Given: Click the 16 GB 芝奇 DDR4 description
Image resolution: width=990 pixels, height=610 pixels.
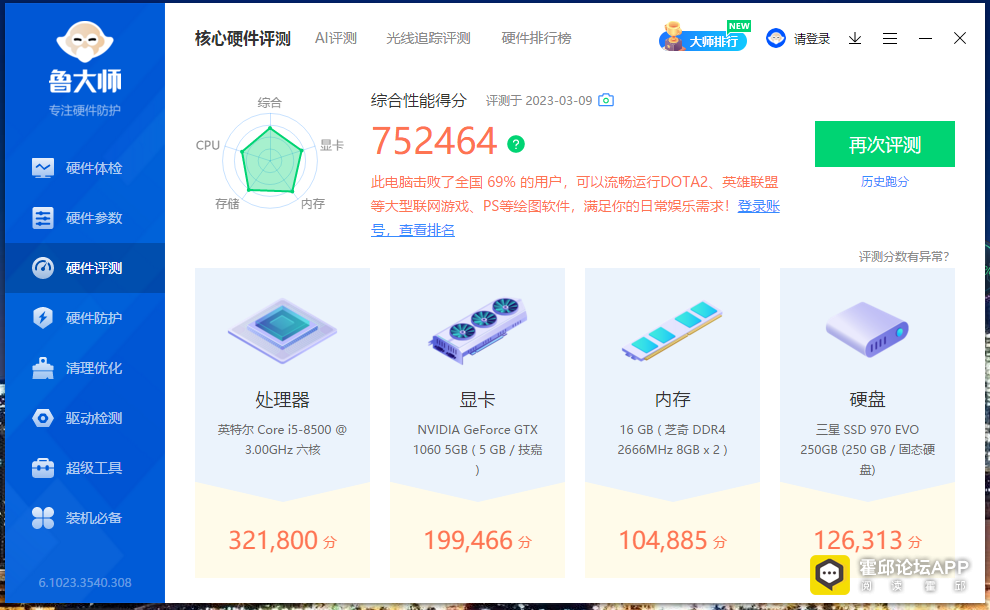Looking at the screenshot, I should click(672, 440).
